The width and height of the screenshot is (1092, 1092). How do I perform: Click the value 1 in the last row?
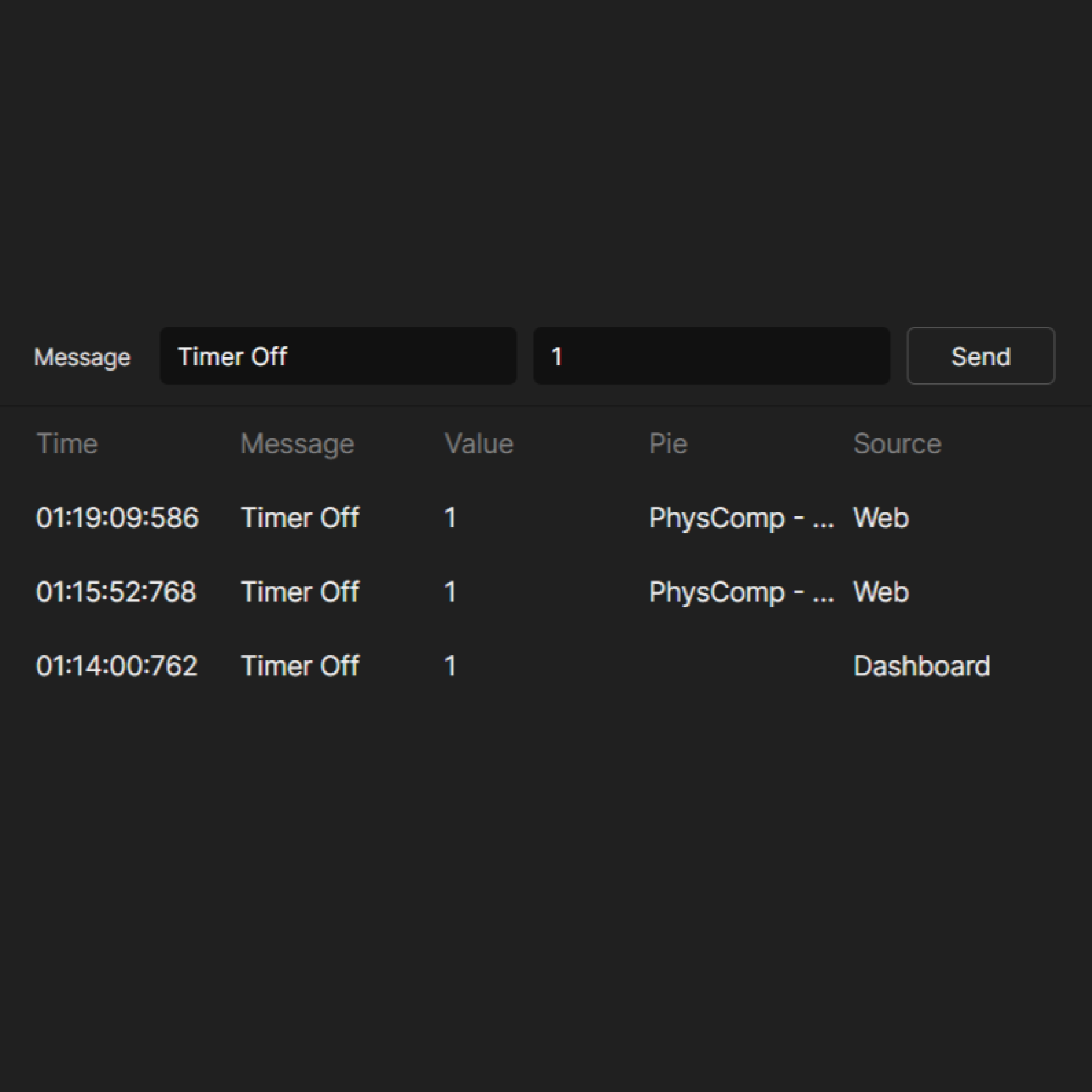click(x=451, y=666)
